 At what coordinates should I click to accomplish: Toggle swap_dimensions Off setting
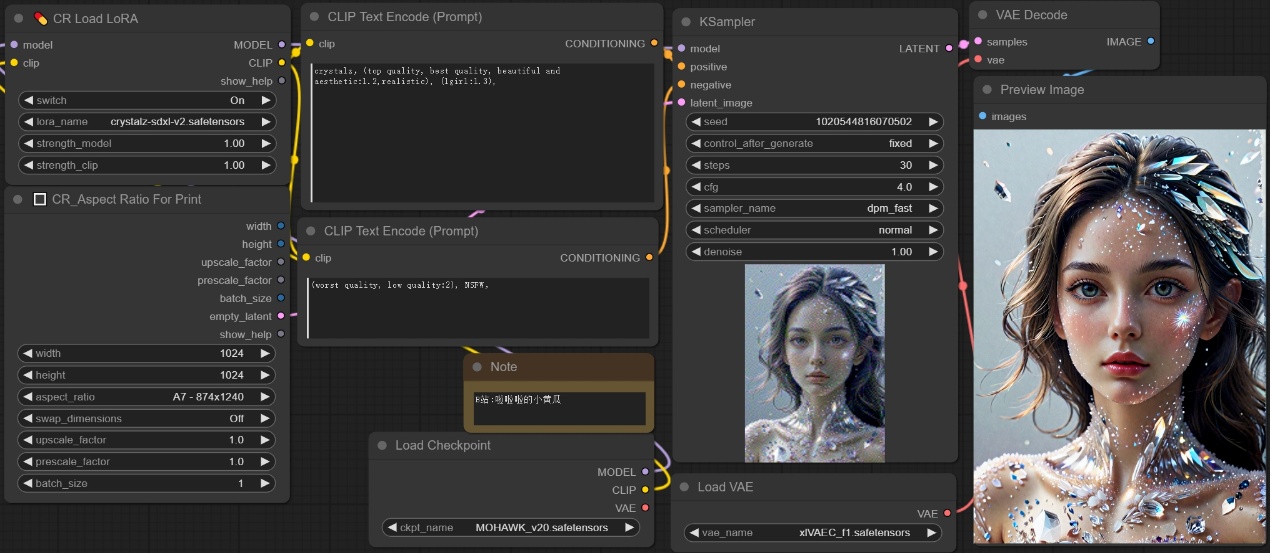[147, 418]
